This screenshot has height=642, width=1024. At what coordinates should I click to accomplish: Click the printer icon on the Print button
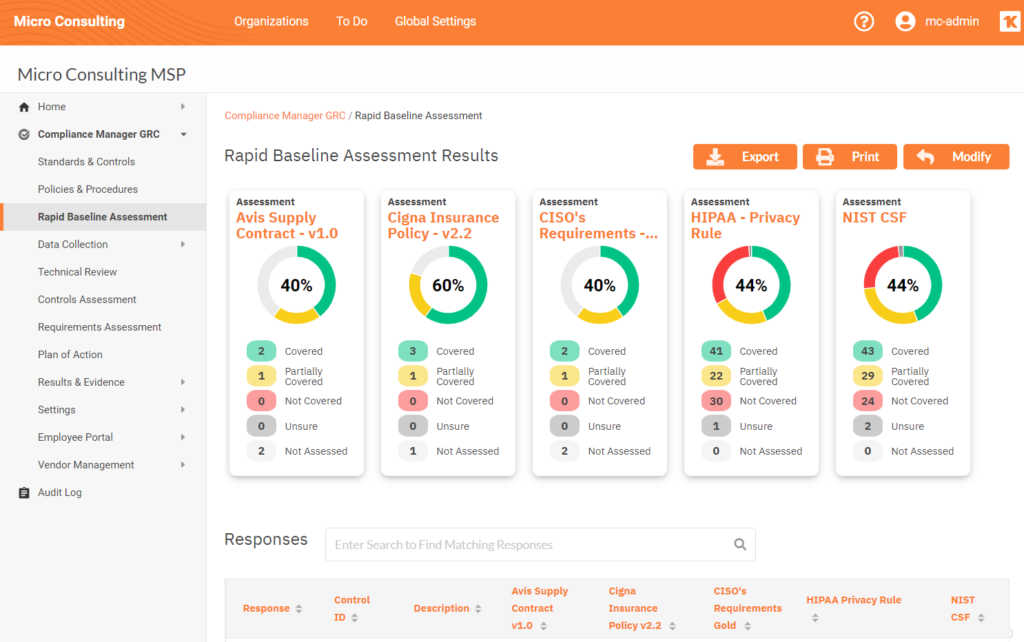[824, 156]
